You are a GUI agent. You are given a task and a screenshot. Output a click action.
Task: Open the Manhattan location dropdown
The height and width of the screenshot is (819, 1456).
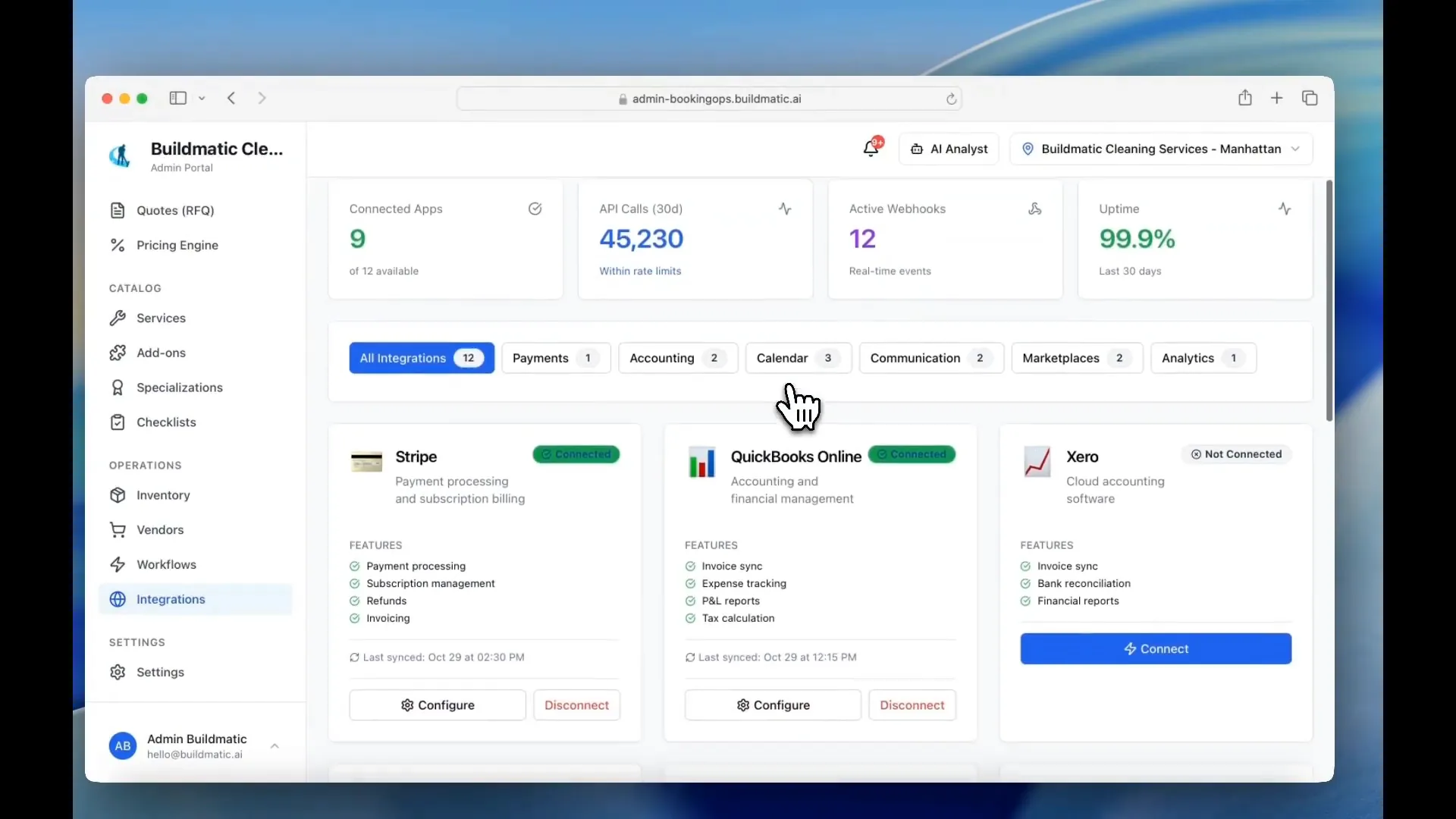tap(1160, 149)
